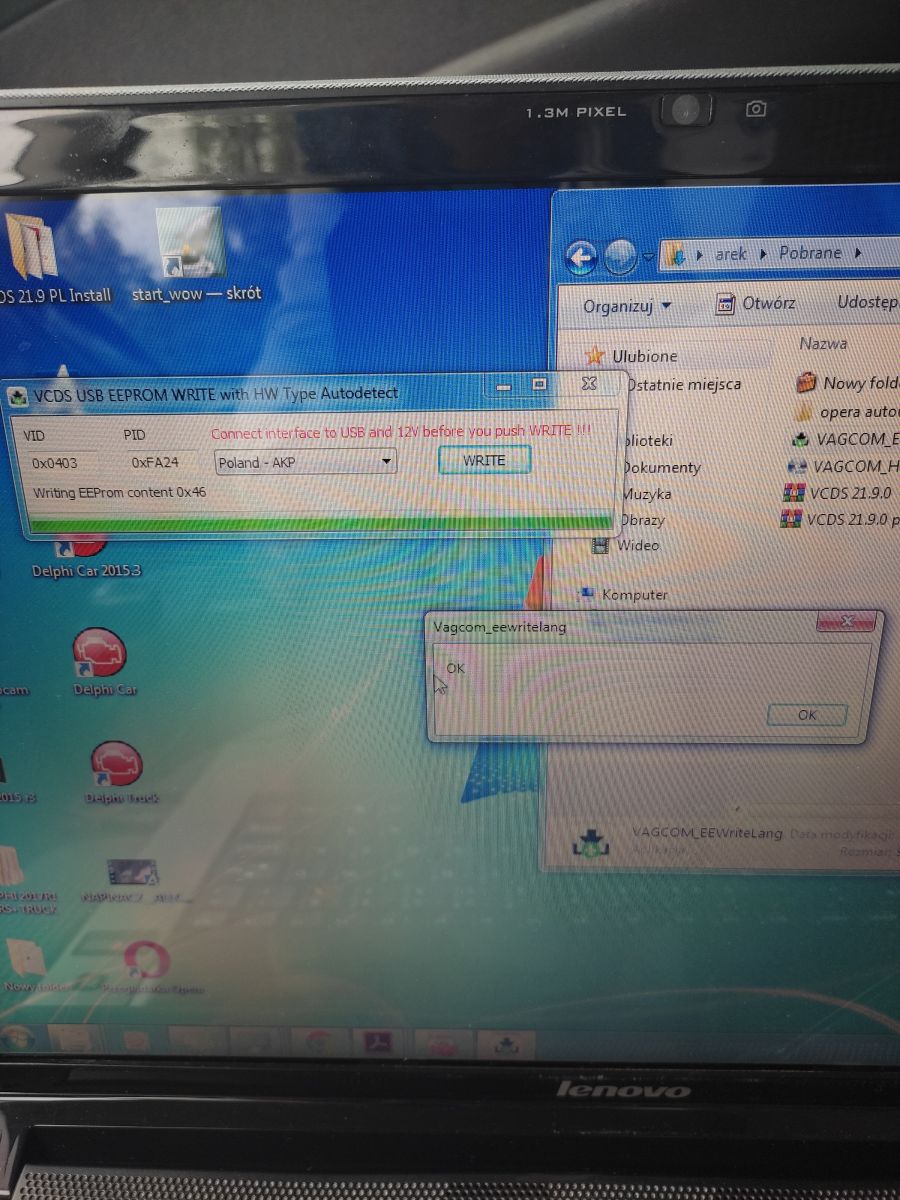The image size is (900, 1200).
Task: Open Obrazy library in navigation pane
Action: (x=642, y=520)
